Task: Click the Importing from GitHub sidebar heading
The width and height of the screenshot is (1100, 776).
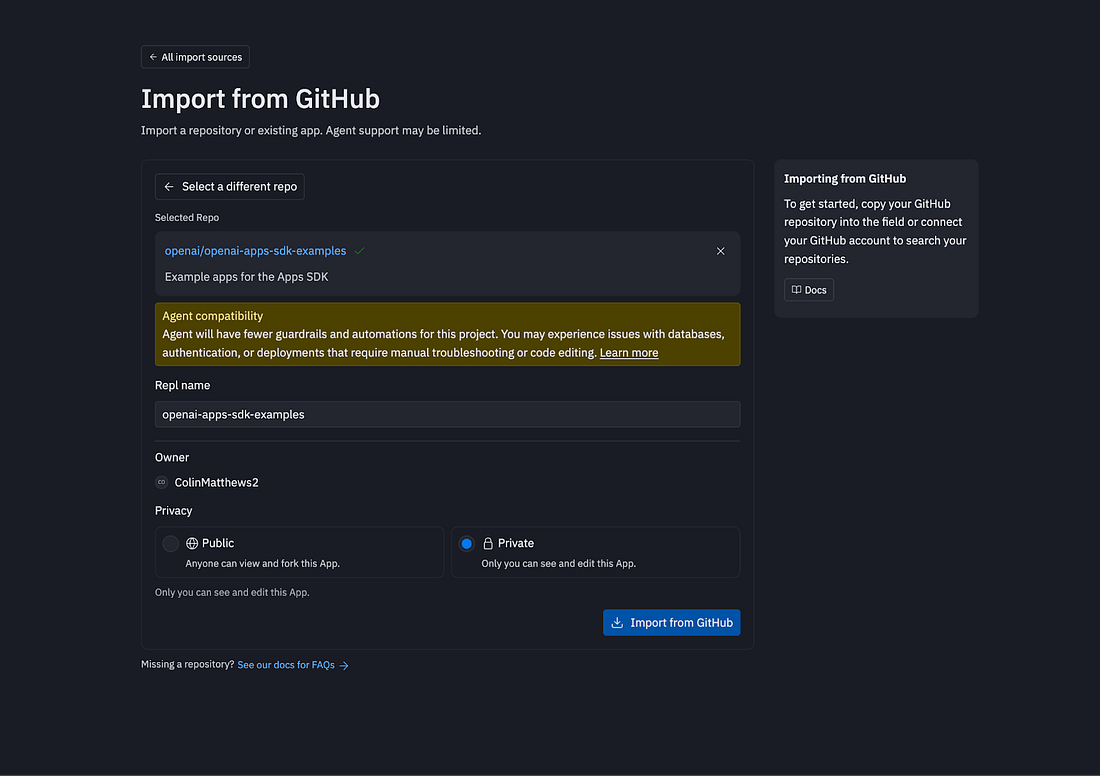Action: [844, 179]
